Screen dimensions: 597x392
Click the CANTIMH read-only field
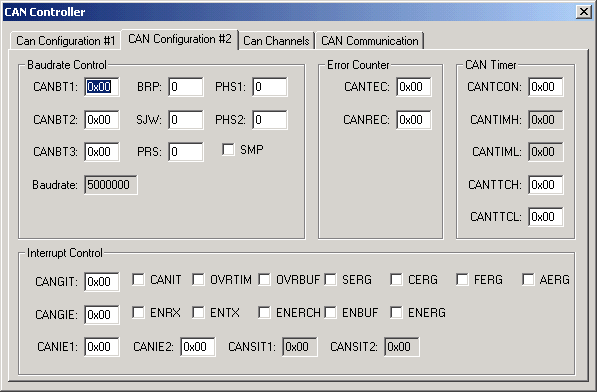point(546,120)
